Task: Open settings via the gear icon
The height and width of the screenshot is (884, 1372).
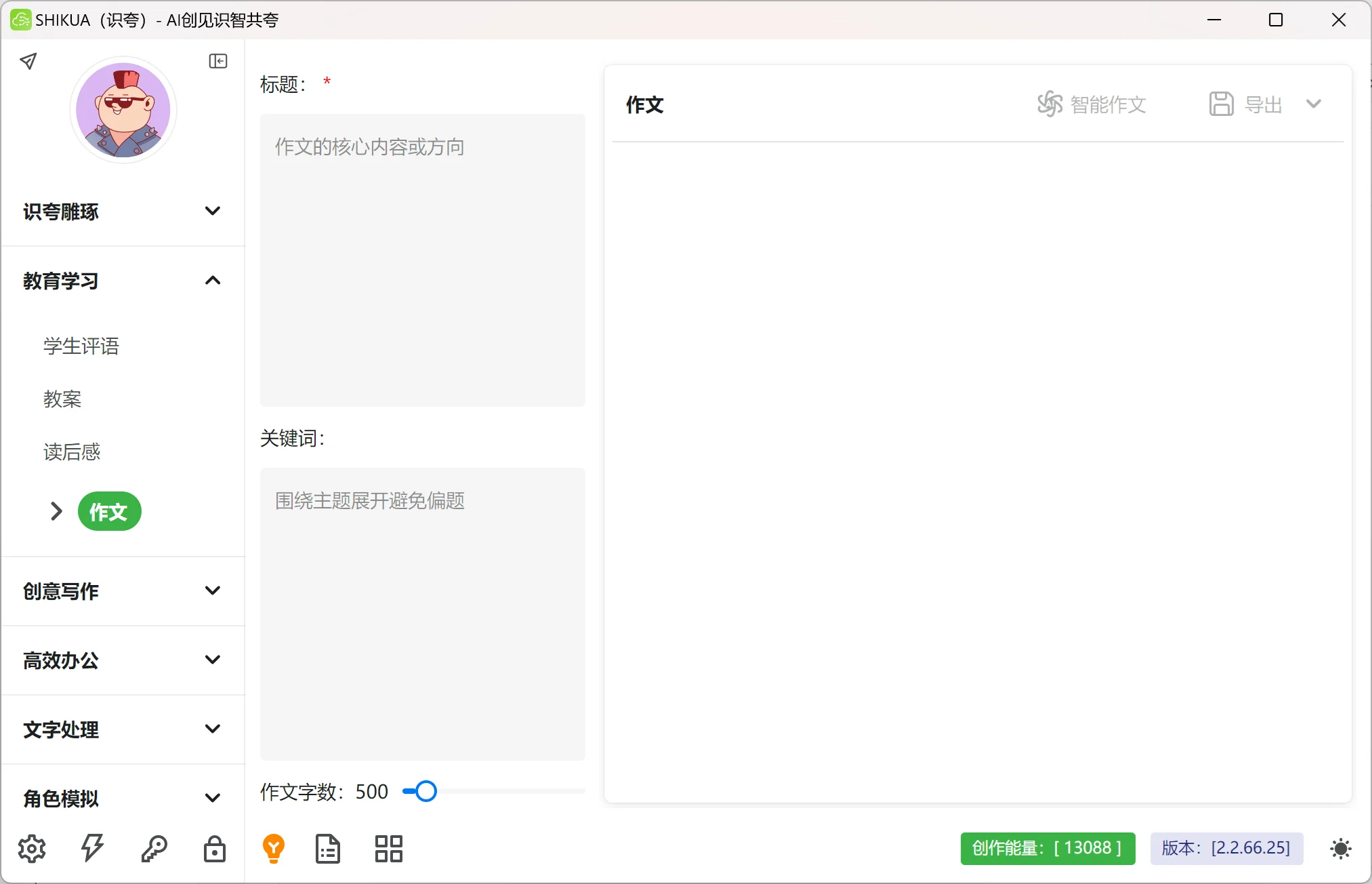Action: coord(32,849)
